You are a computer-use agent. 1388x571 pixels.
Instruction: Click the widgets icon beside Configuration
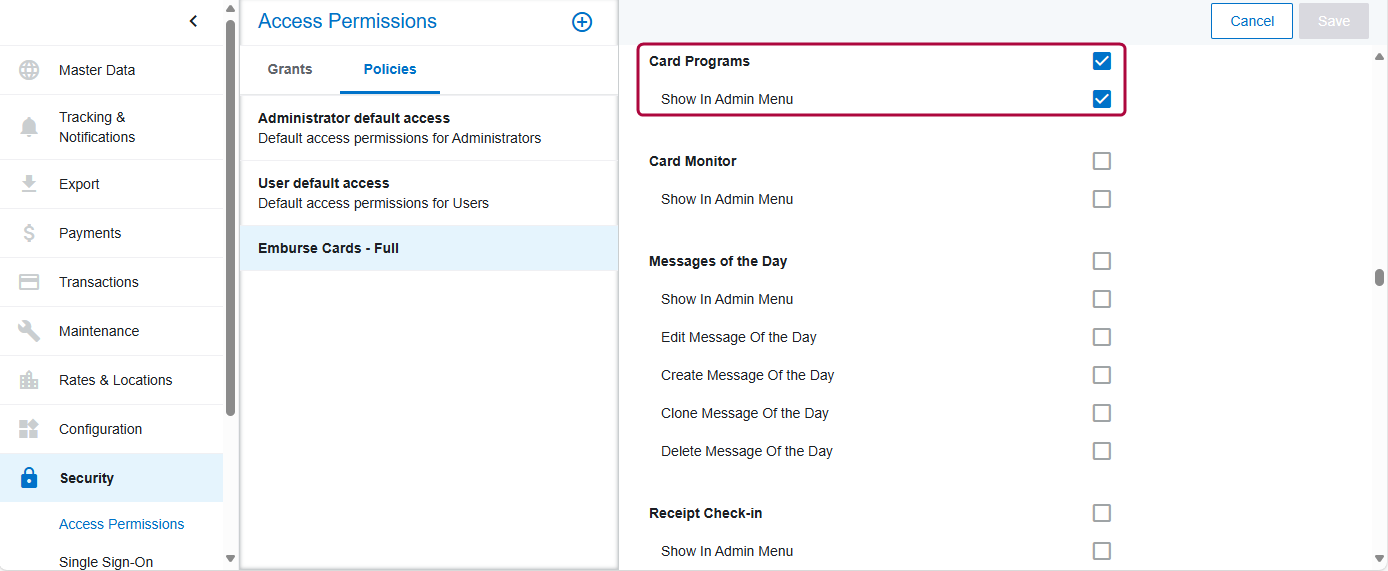[29, 429]
